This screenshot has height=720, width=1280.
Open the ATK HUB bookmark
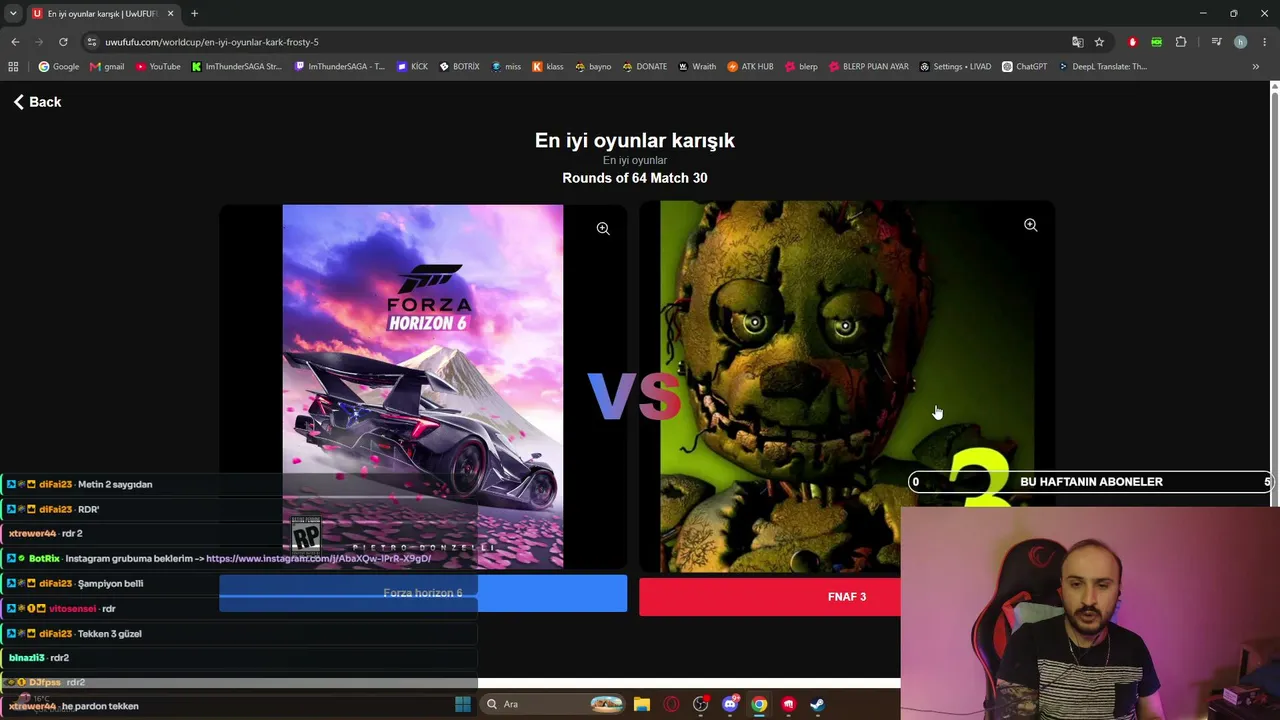pyautogui.click(x=750, y=67)
